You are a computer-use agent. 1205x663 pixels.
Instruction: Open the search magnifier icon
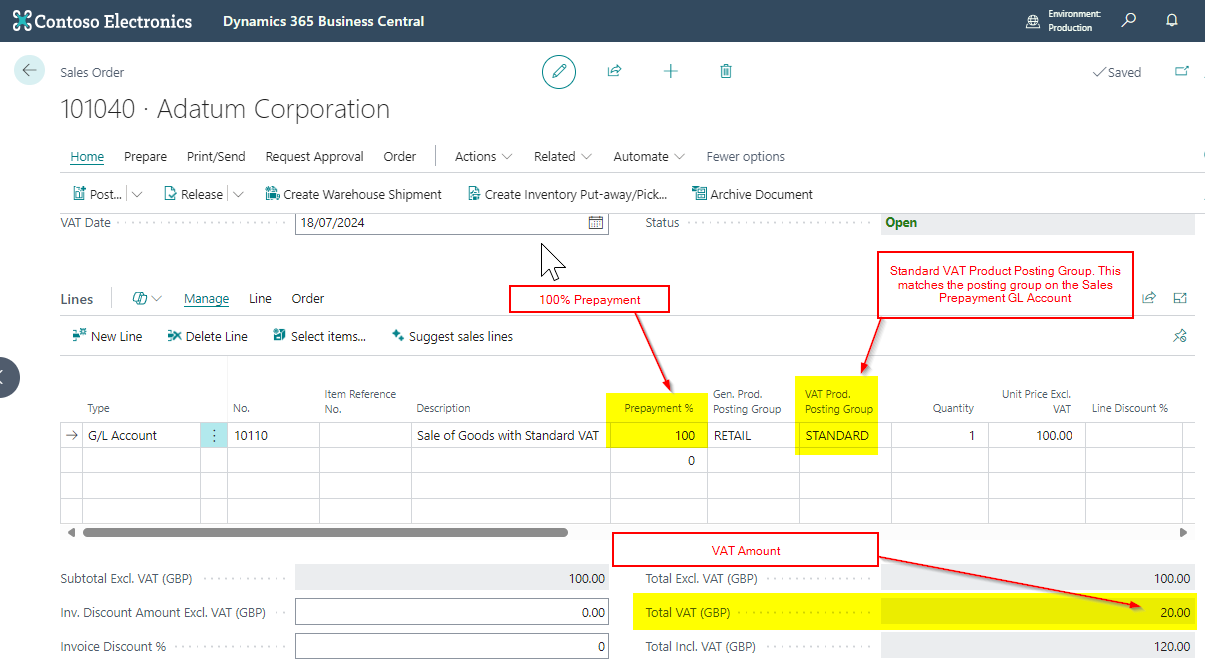point(1129,20)
